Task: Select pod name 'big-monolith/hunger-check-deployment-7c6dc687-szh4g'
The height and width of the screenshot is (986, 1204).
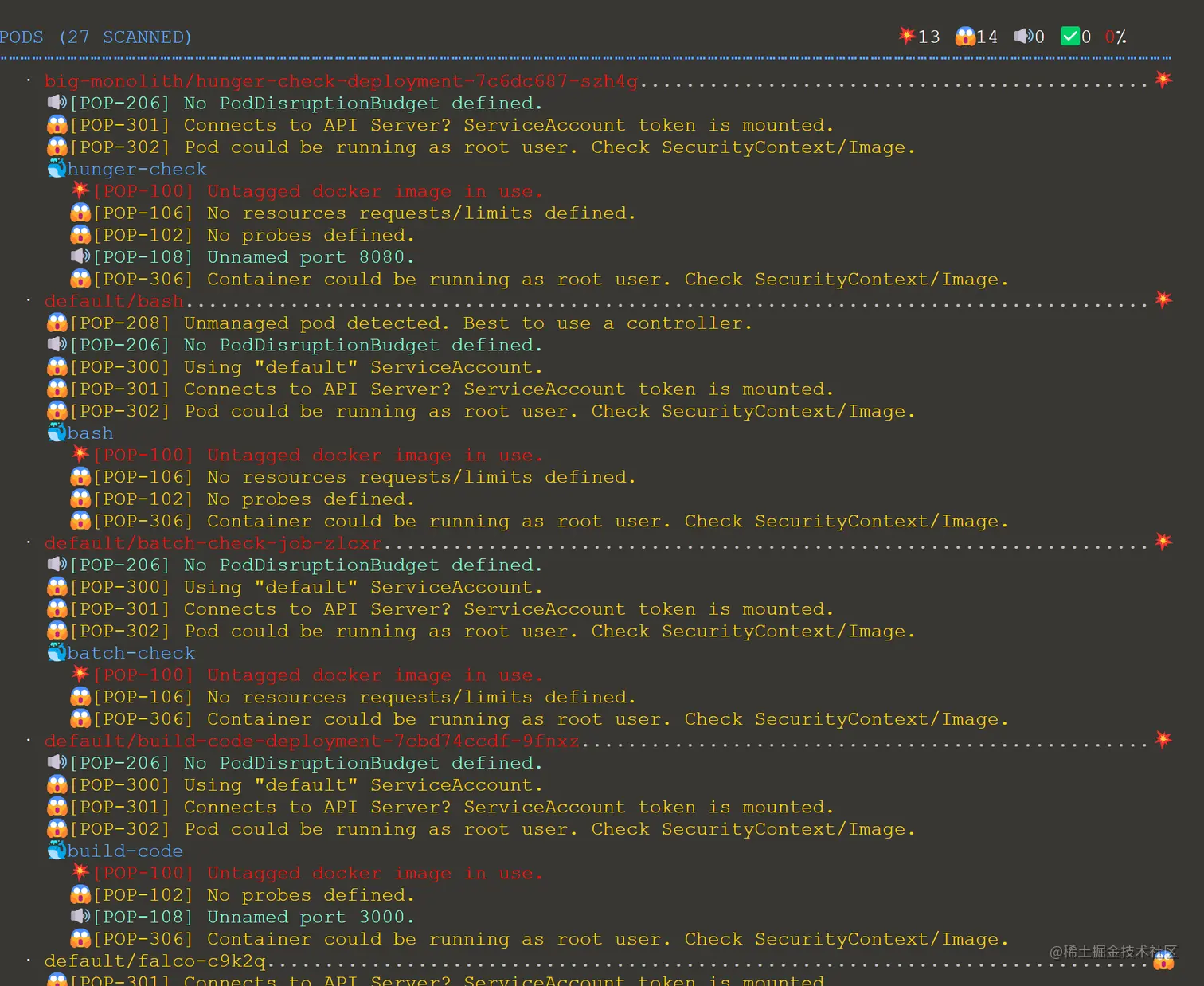Action: pos(341,81)
